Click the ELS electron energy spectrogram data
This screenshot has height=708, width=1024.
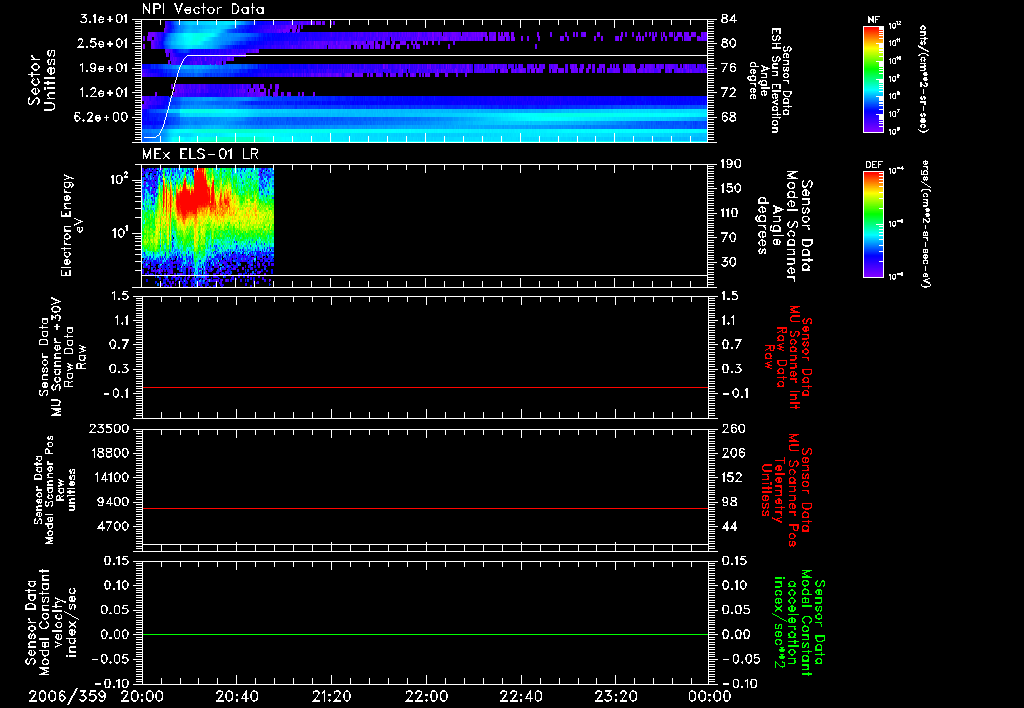[x=208, y=226]
